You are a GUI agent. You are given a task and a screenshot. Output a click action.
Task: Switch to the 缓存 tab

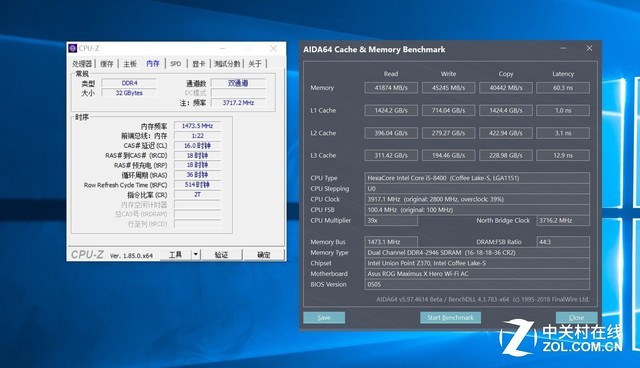tap(107, 64)
